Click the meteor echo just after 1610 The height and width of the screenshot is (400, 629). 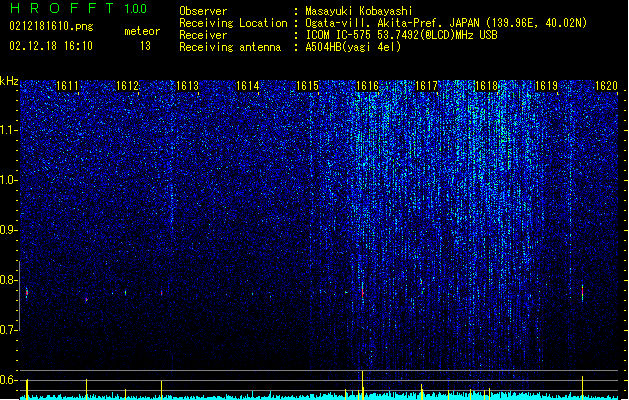[x=27, y=293]
